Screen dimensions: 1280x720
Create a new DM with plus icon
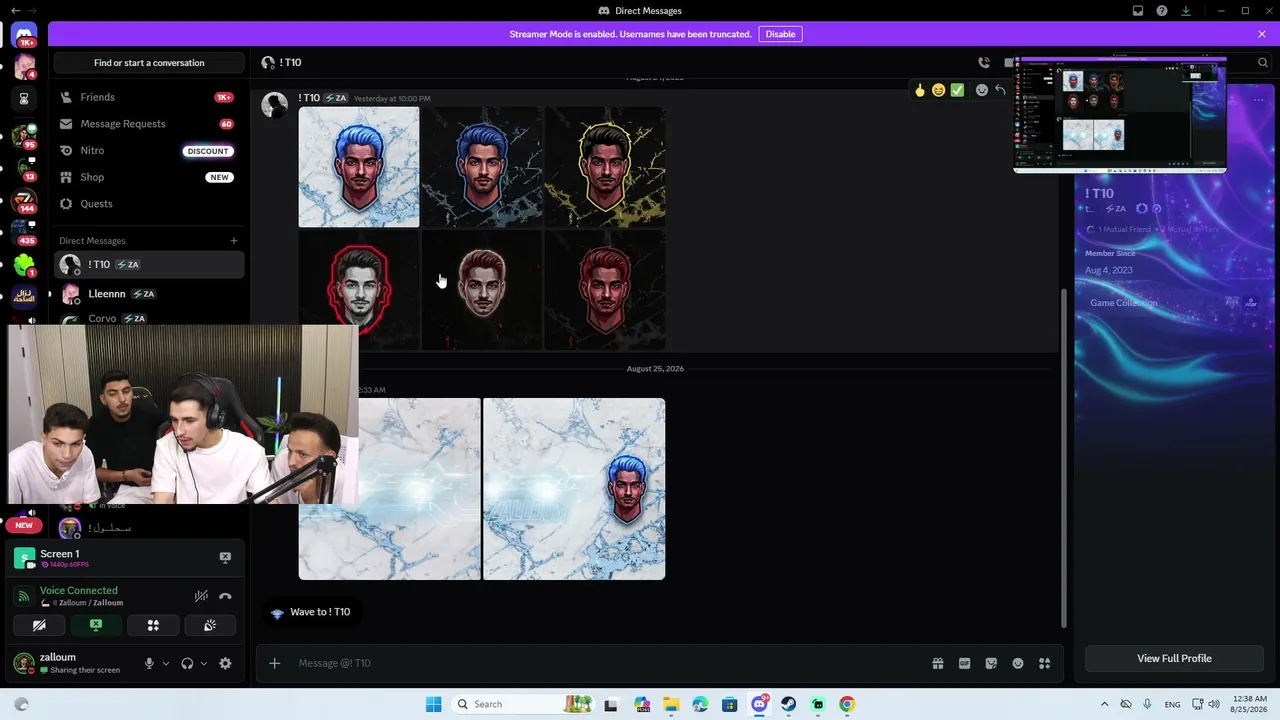click(234, 241)
